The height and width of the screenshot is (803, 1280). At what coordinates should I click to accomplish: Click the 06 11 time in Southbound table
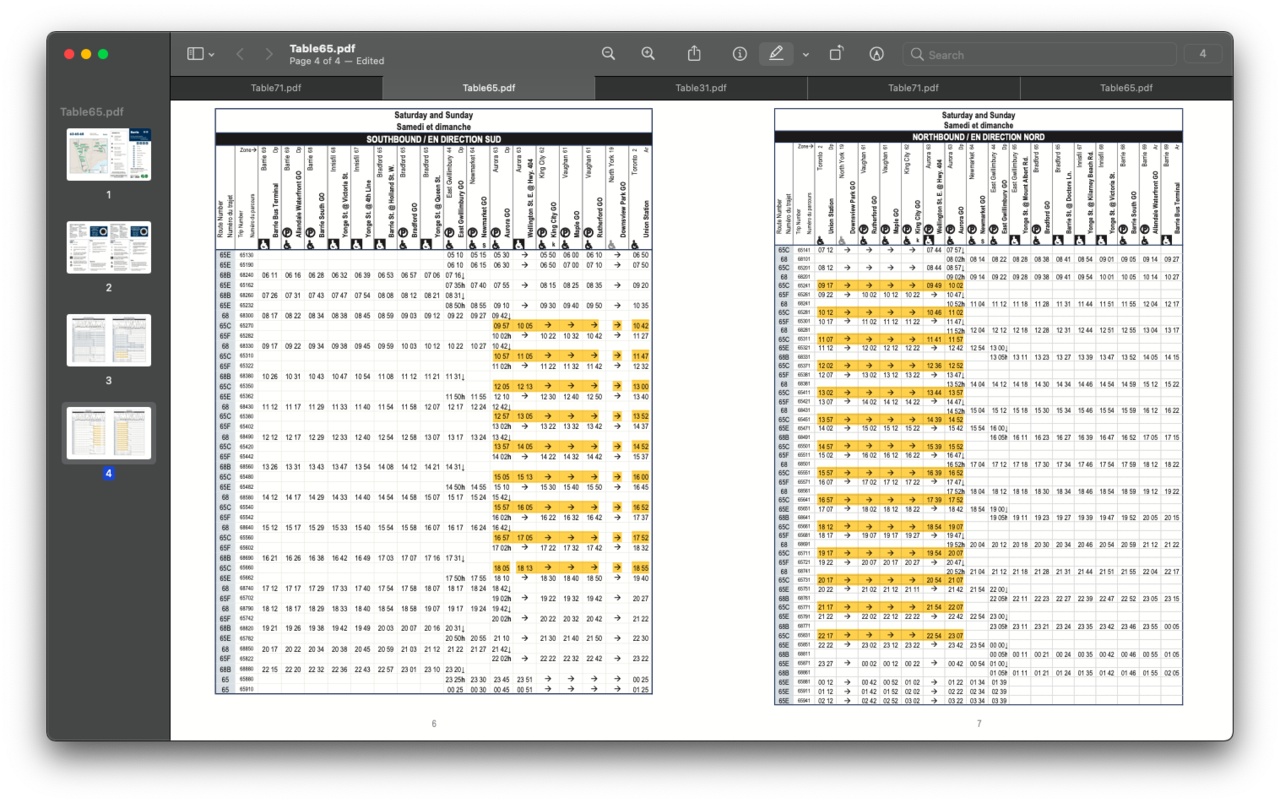click(x=270, y=275)
